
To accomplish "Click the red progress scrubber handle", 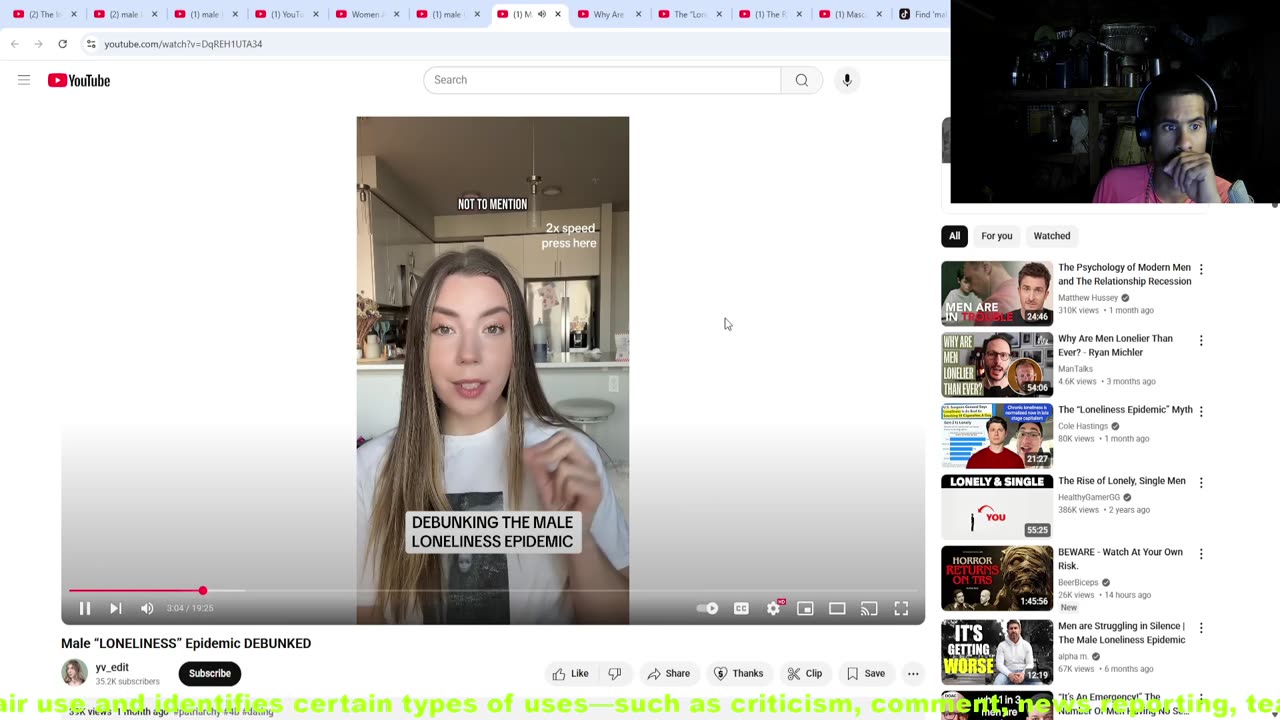I will 203,591.
